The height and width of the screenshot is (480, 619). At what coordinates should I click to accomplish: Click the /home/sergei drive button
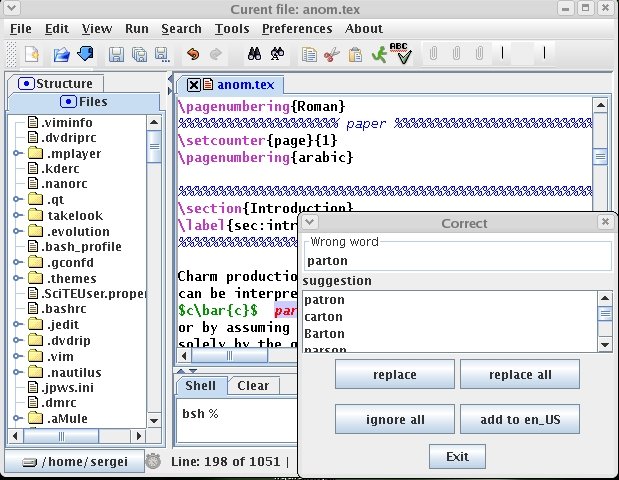point(75,461)
